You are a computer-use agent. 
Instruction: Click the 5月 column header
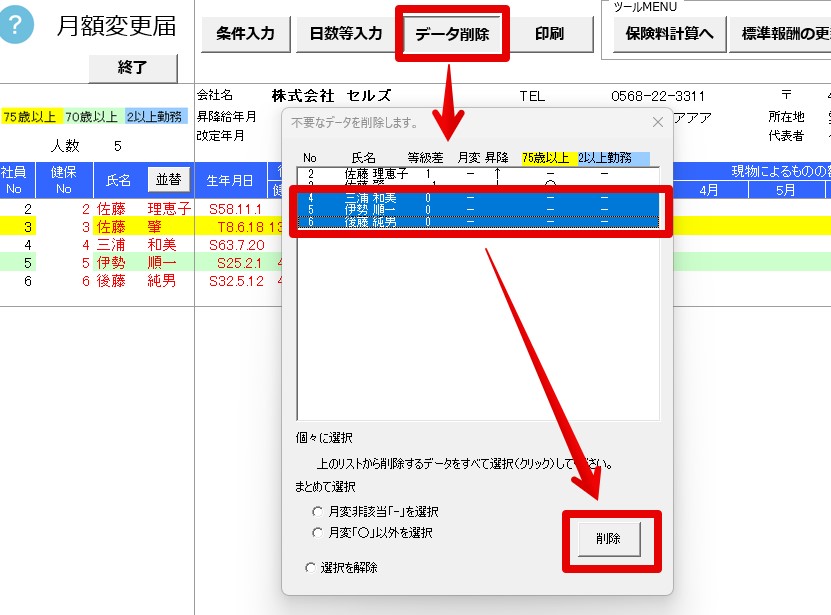click(x=785, y=190)
